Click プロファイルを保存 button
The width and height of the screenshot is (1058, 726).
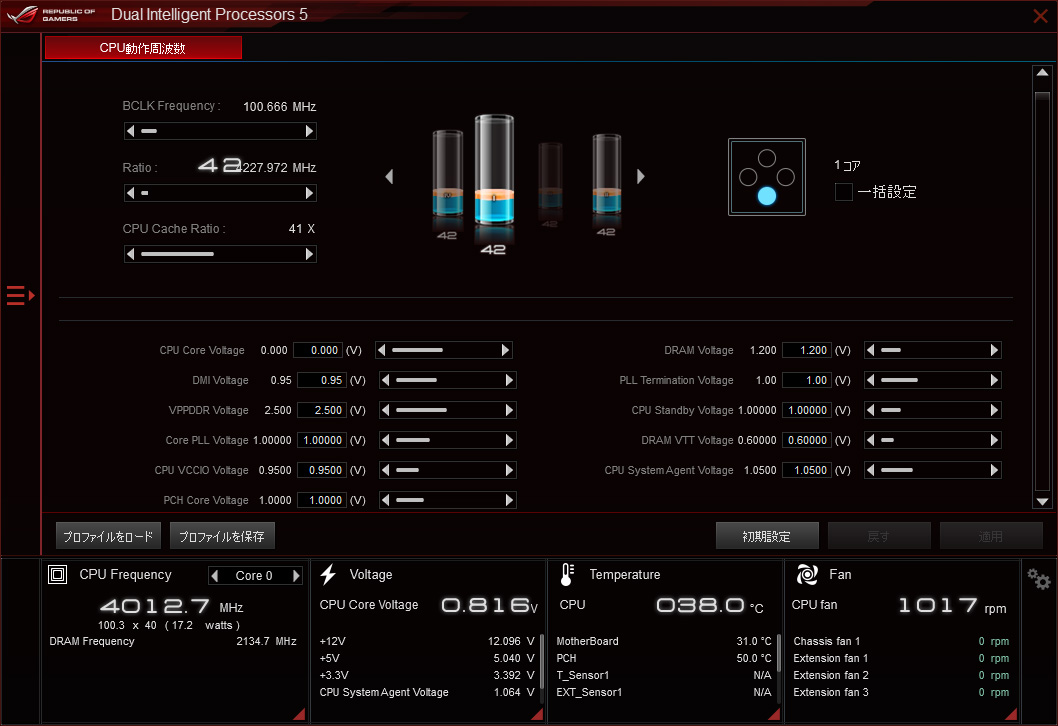coord(222,536)
